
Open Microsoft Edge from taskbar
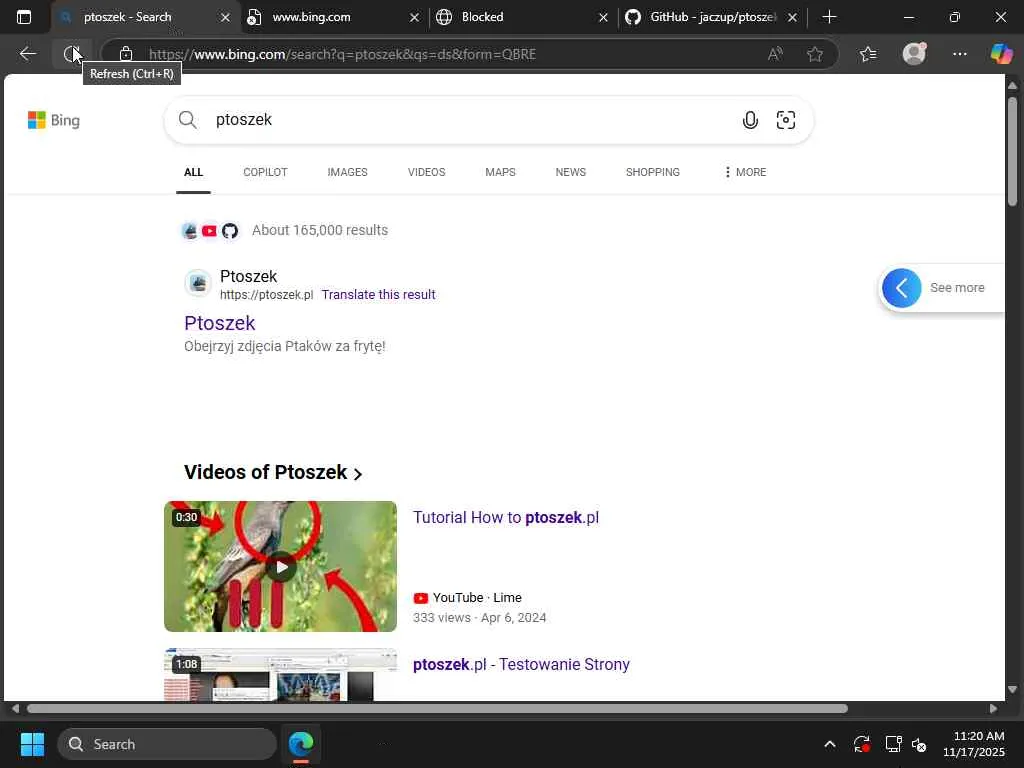pyautogui.click(x=301, y=744)
